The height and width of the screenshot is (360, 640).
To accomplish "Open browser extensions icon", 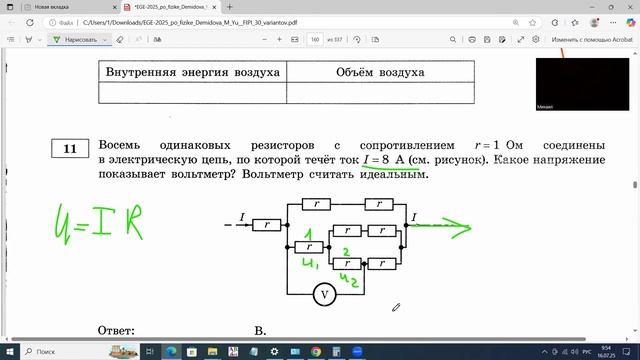I will (555, 23).
